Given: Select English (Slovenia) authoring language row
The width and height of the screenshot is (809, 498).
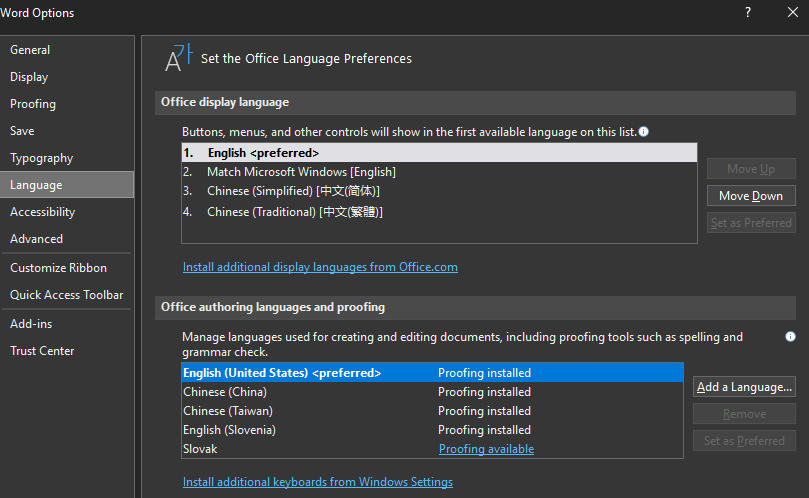Looking at the screenshot, I should click(x=432, y=430).
